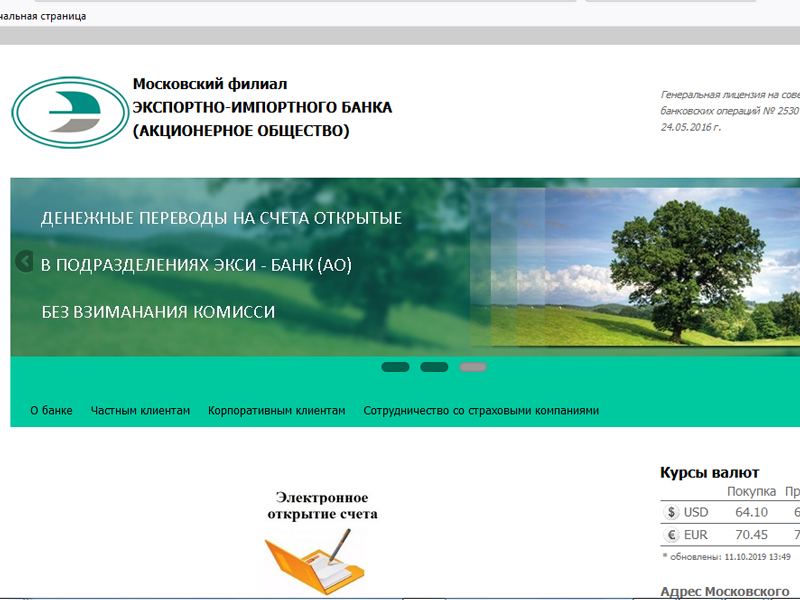Click the USD buy rate 64.10

pos(751,512)
